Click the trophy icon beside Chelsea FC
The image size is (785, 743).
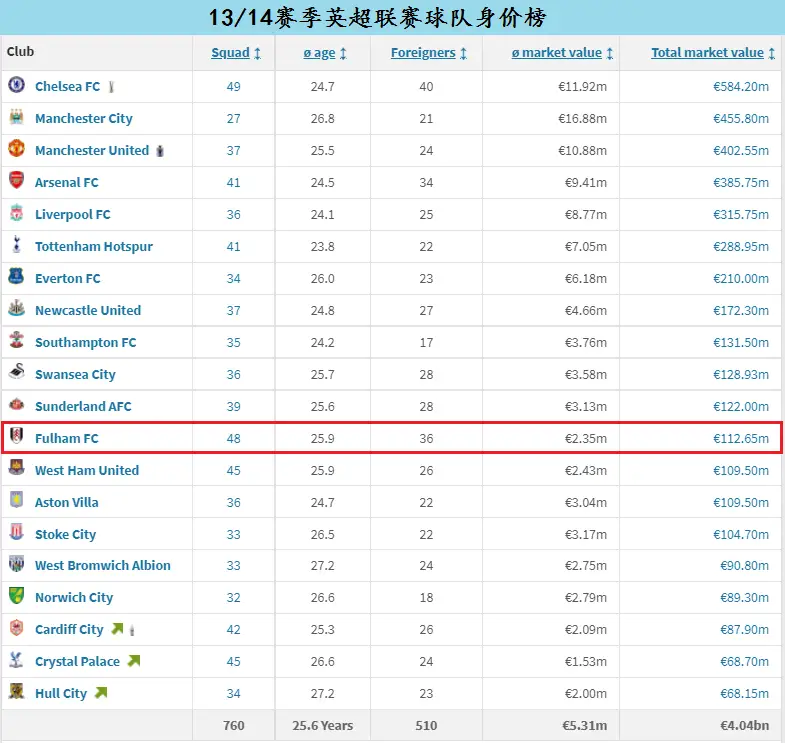click(x=111, y=87)
